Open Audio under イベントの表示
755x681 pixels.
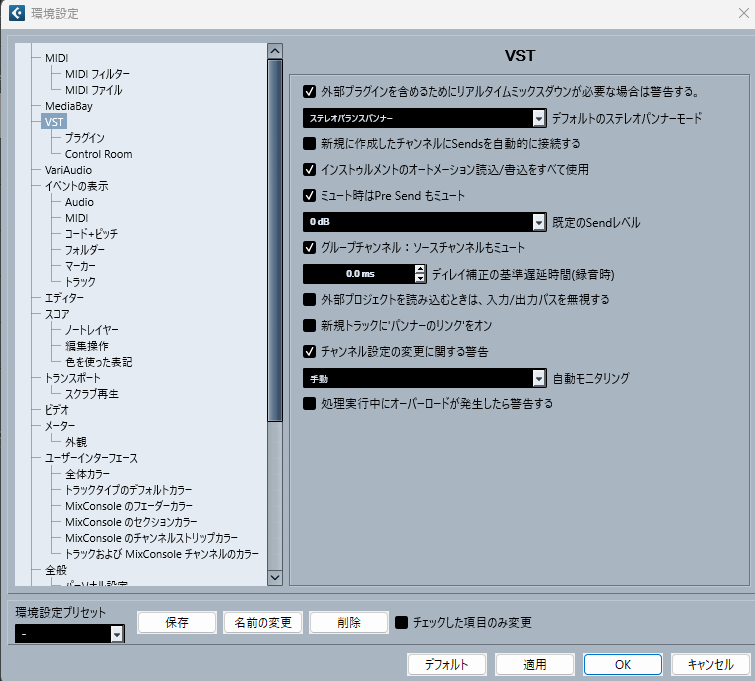tap(79, 202)
